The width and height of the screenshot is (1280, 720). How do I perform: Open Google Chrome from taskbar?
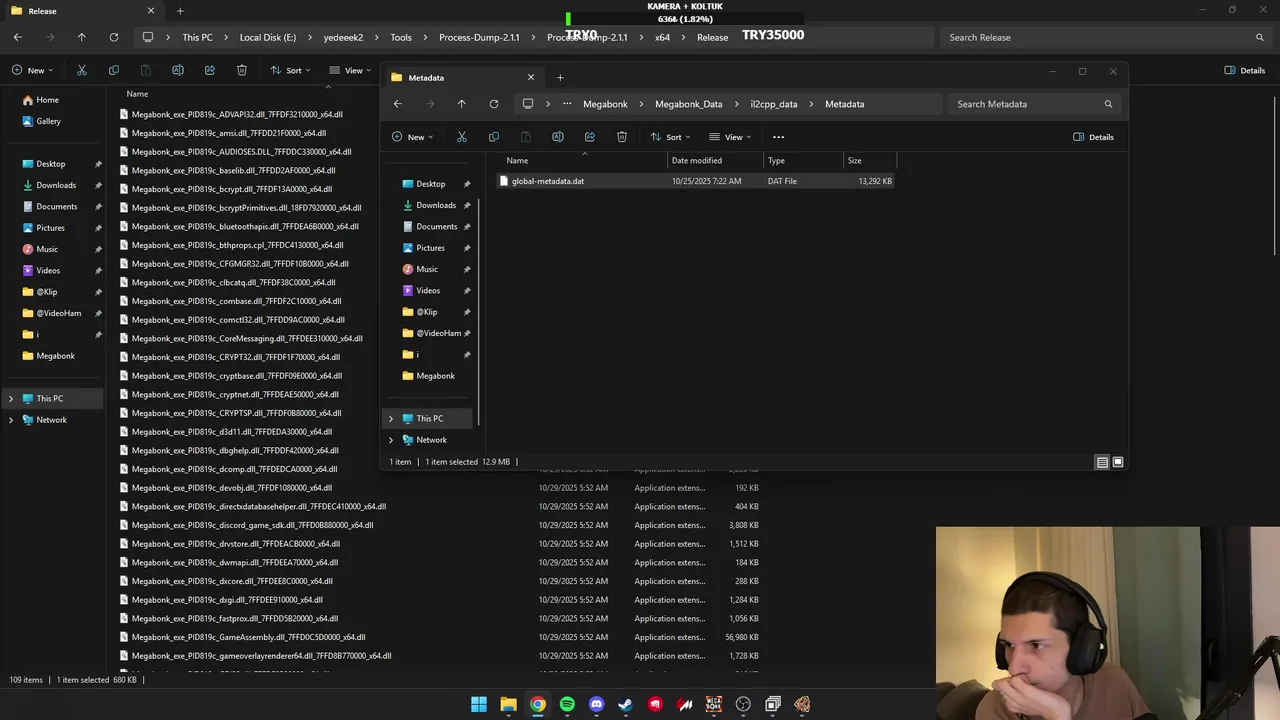click(538, 705)
